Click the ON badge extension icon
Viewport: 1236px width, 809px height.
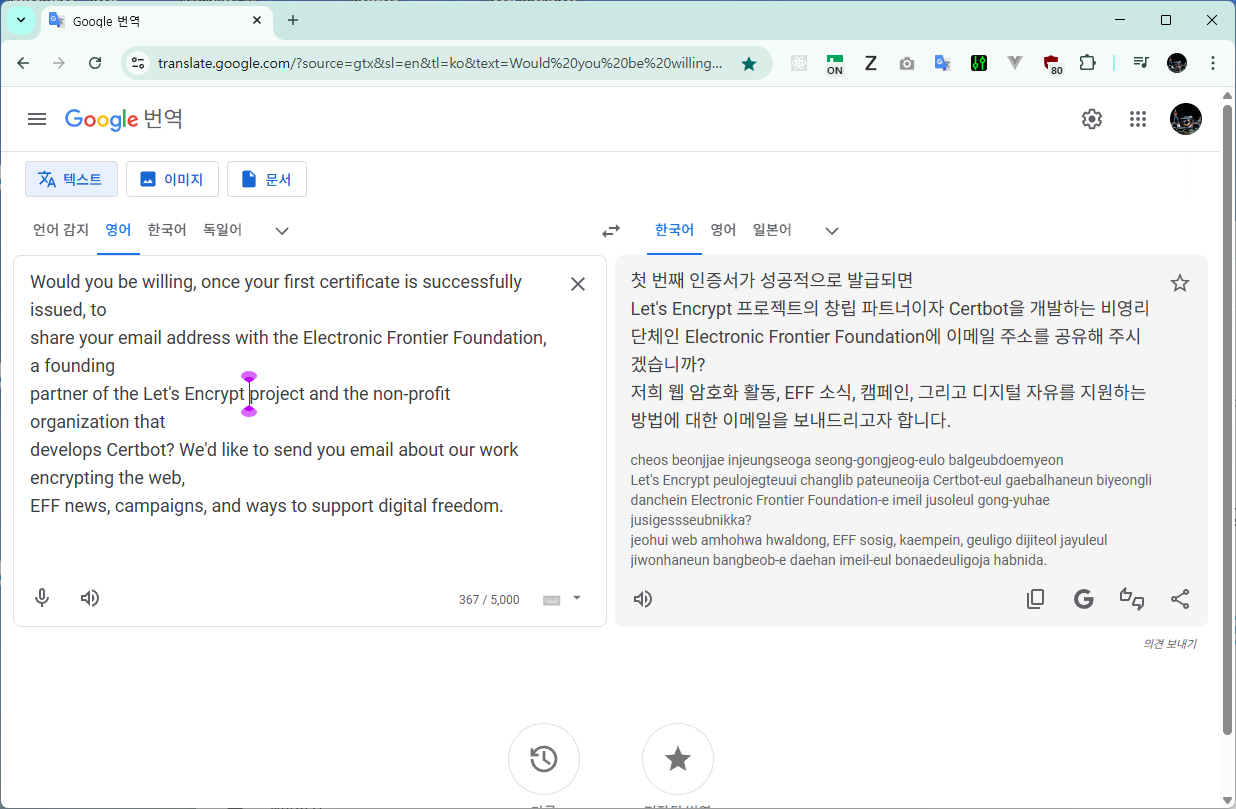tap(835, 64)
